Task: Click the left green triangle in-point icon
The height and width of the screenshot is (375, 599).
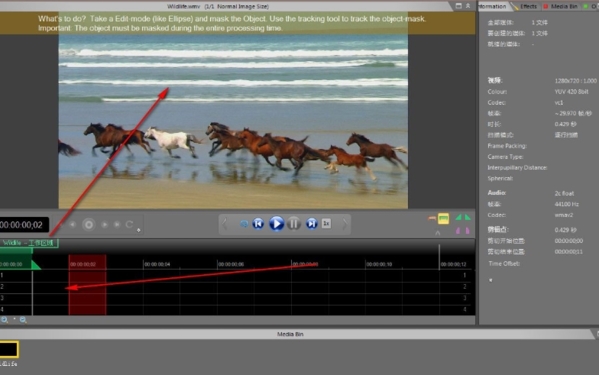Action: tap(458, 218)
